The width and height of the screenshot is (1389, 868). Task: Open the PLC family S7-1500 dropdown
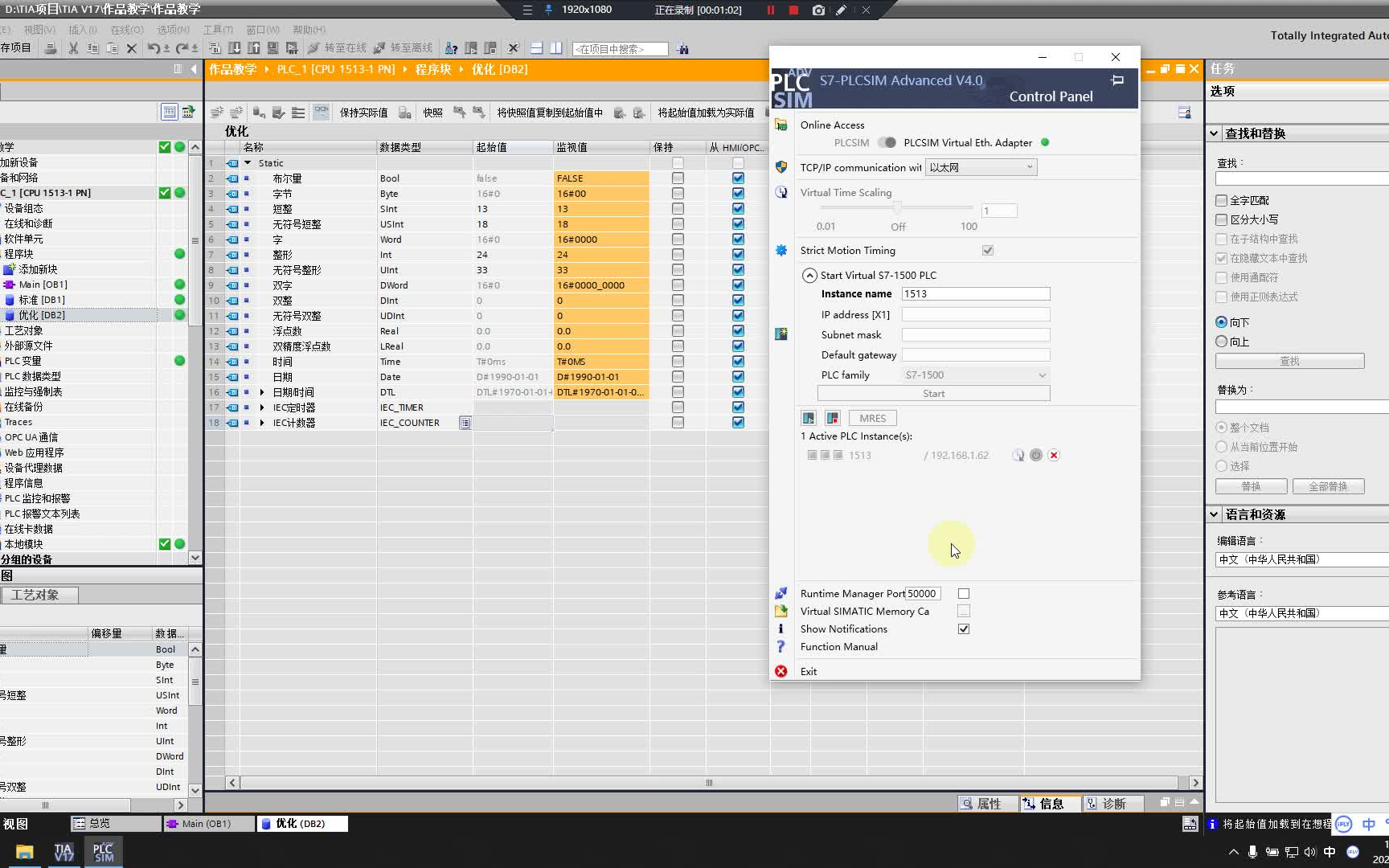pos(976,375)
